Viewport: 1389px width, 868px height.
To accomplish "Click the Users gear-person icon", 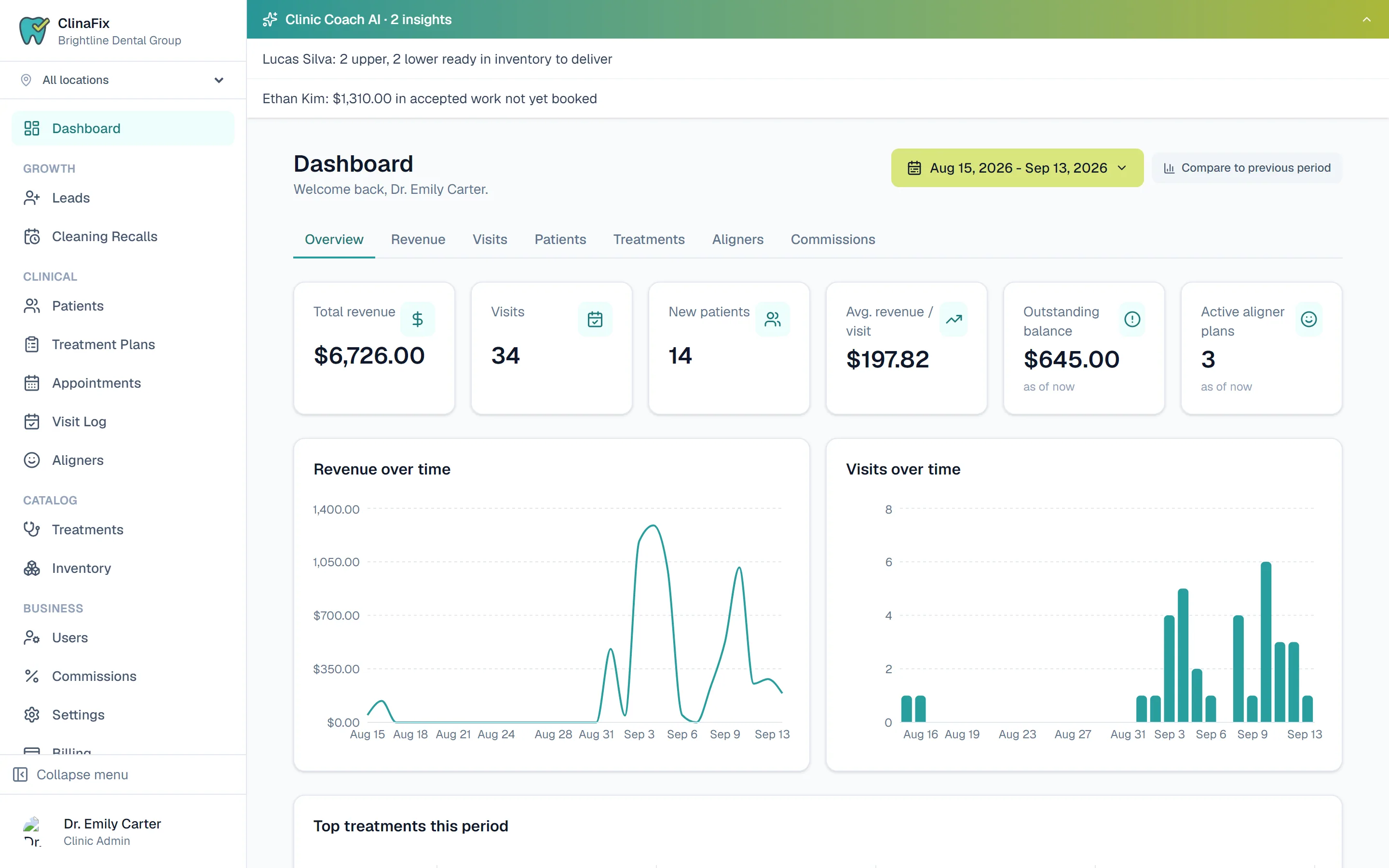I will point(31,637).
